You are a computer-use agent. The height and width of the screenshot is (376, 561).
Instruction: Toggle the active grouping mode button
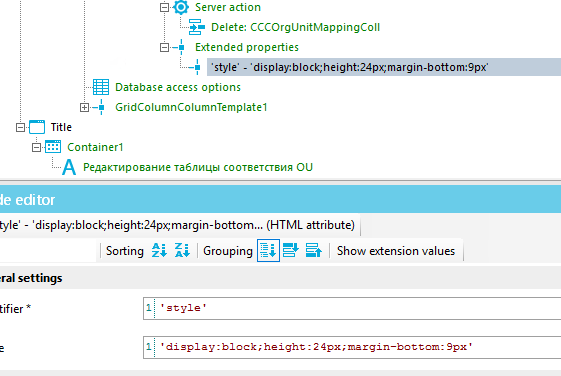pos(268,250)
